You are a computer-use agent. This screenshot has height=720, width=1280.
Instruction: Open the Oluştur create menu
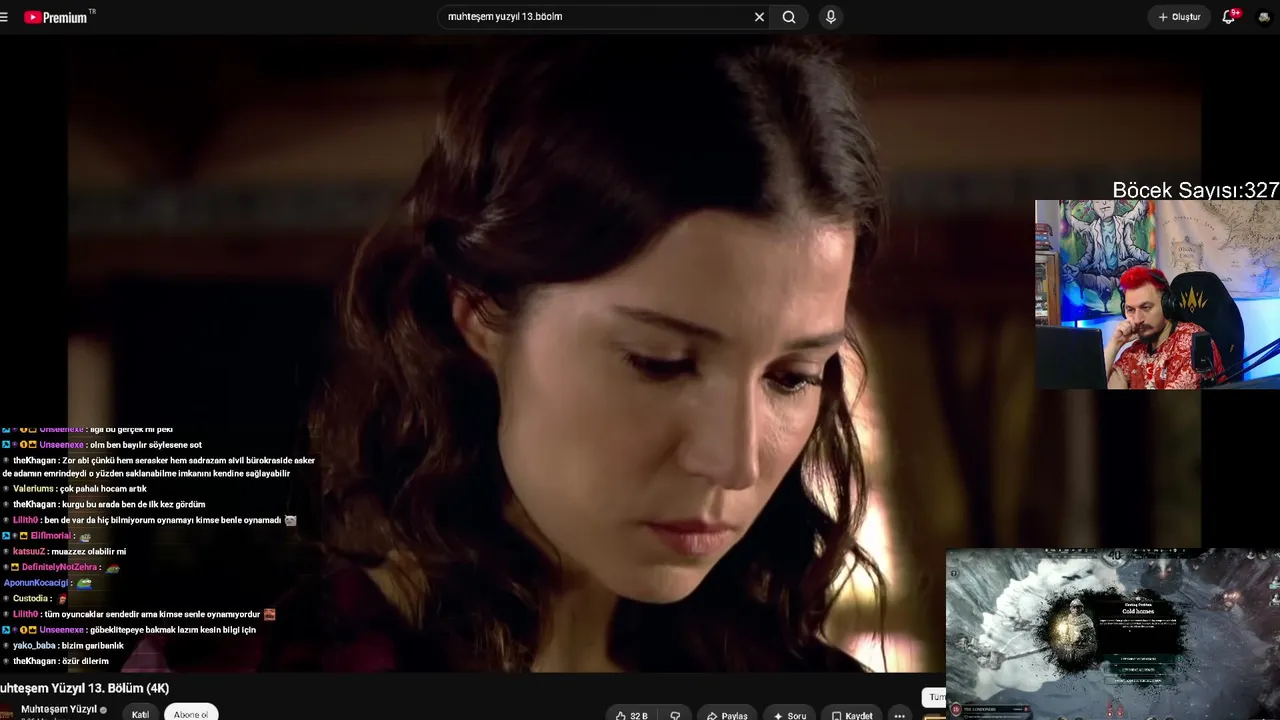pos(1179,17)
